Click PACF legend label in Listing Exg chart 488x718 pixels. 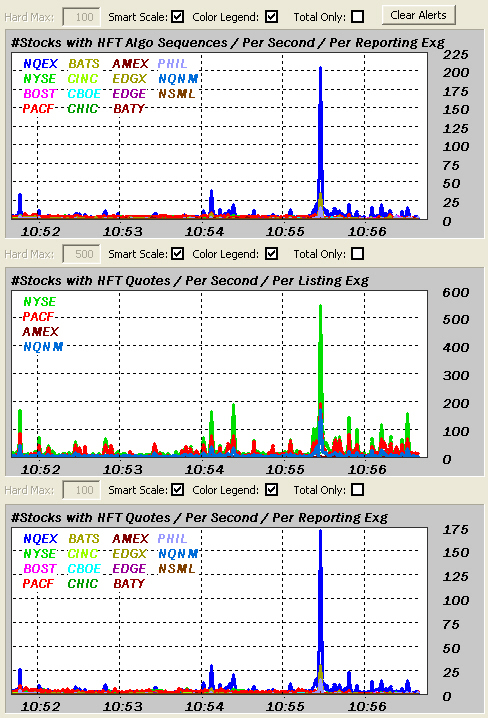(38, 316)
